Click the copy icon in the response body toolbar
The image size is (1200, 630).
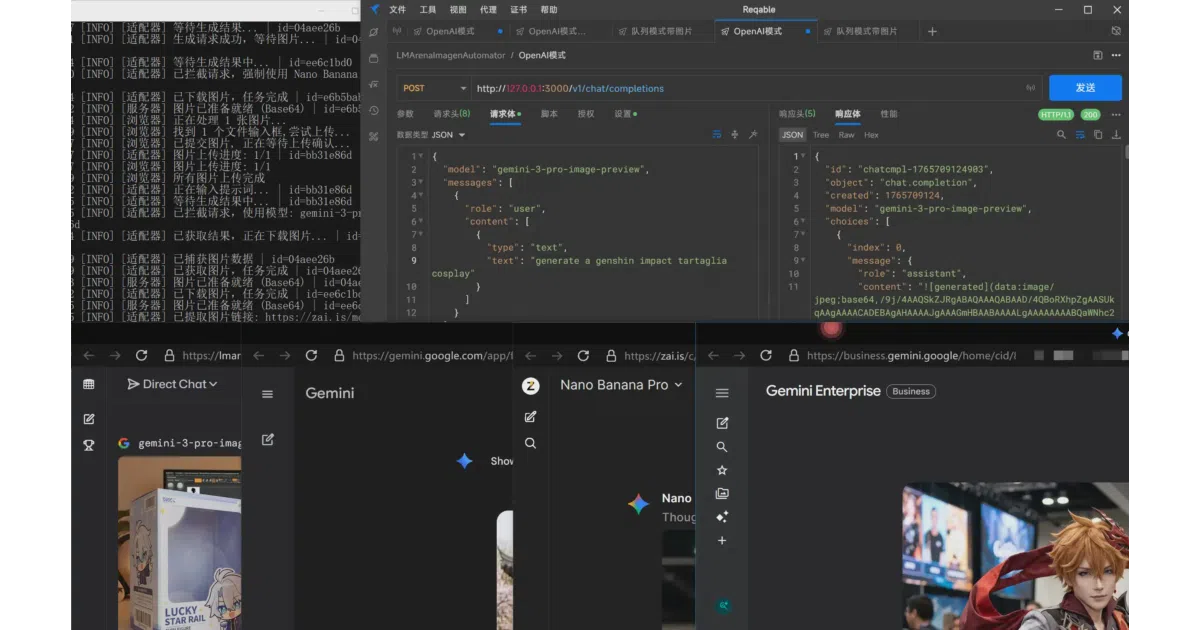(x=1098, y=135)
